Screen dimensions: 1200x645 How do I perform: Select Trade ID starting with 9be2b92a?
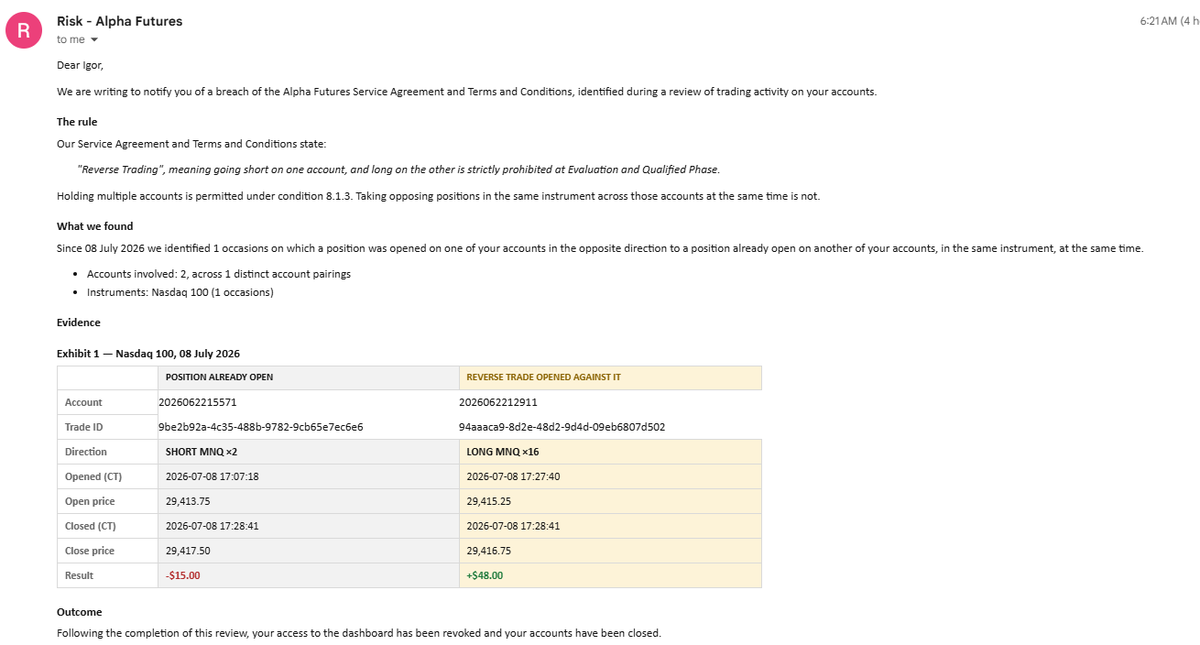(x=260, y=427)
